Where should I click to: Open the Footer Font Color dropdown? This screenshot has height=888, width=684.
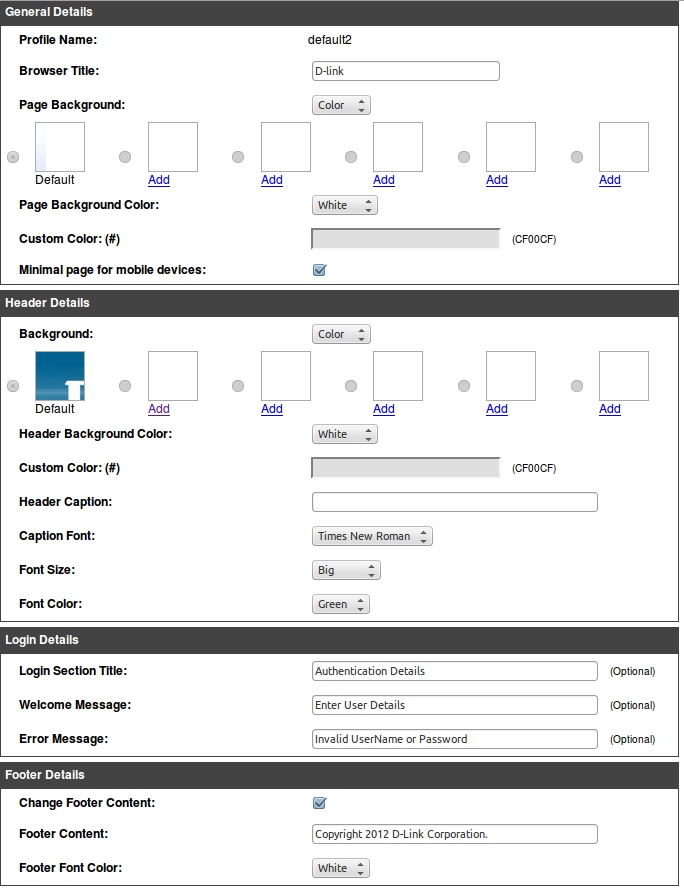341,868
